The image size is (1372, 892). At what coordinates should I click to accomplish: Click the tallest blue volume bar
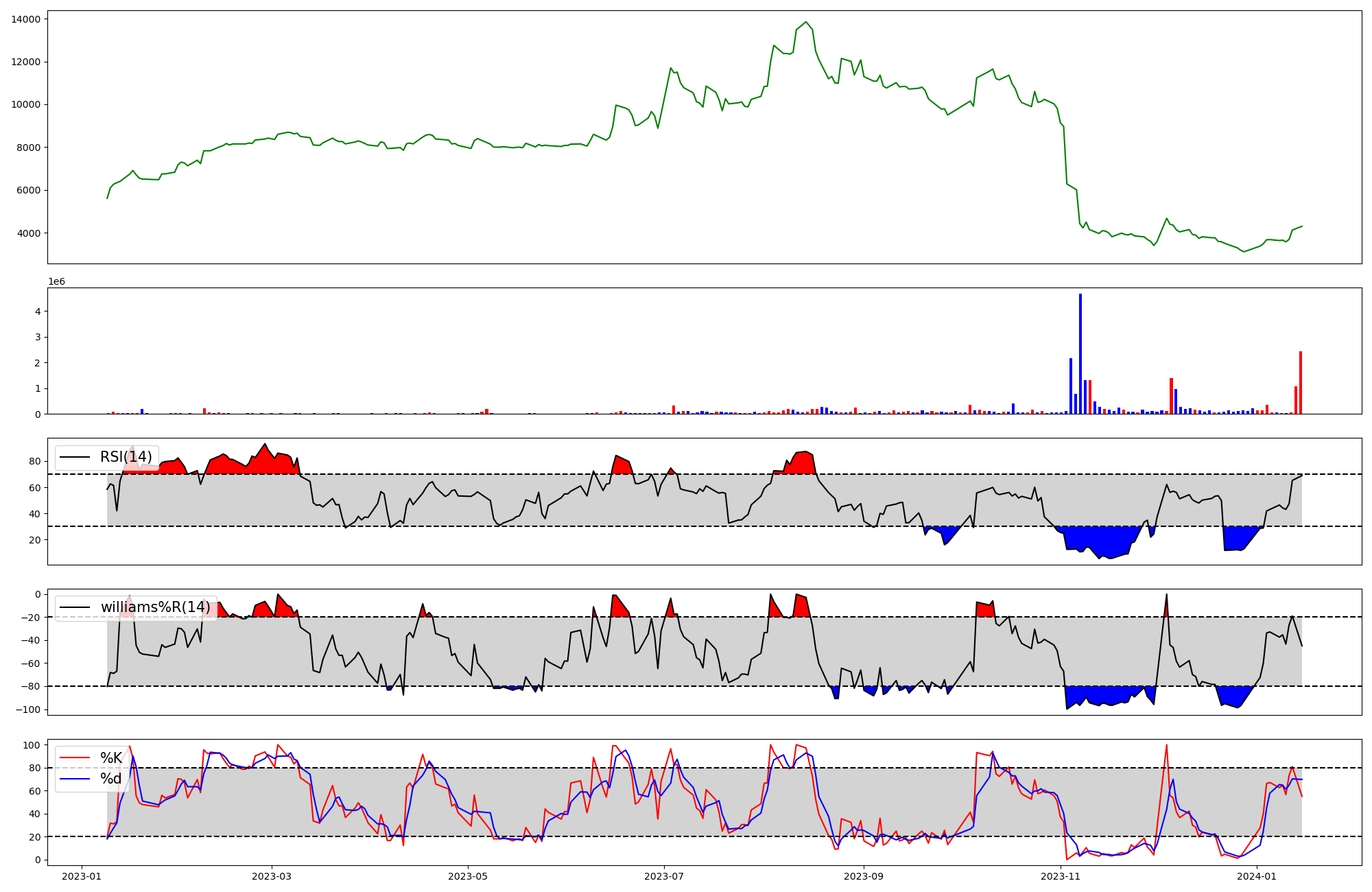[x=1080, y=353]
